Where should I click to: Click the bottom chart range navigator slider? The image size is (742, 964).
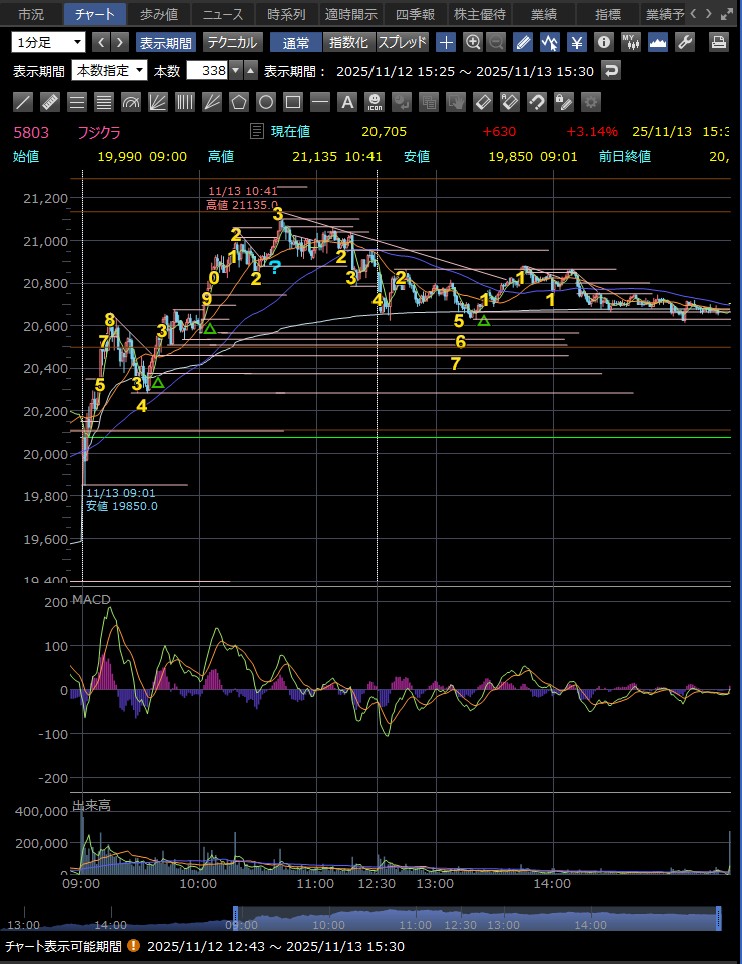[476, 919]
